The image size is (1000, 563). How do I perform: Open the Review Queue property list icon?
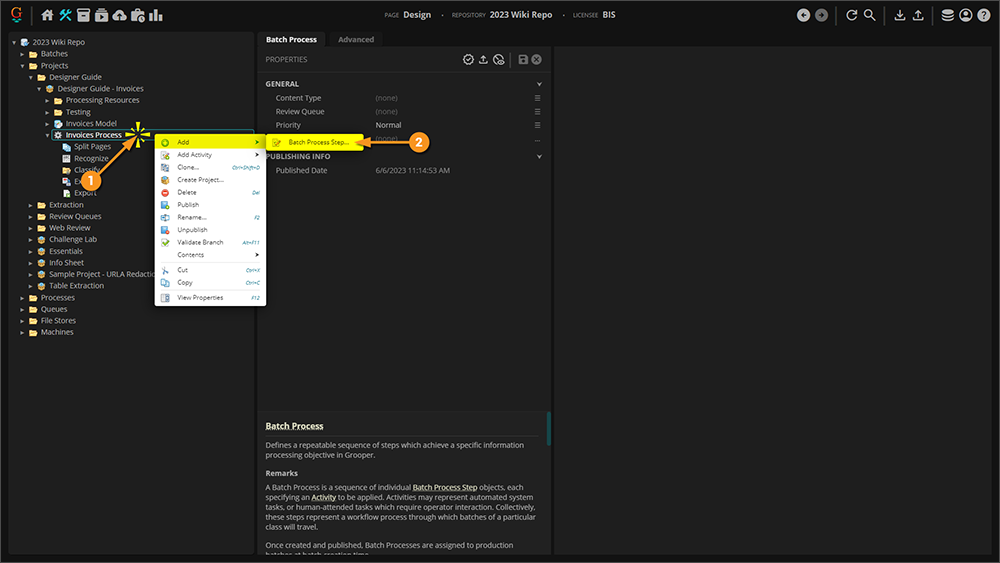(x=538, y=112)
